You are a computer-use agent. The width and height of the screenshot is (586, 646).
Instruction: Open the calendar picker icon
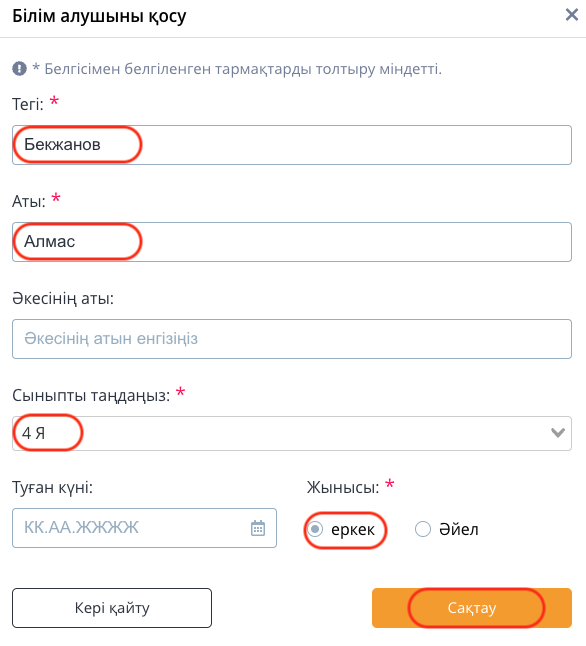pos(258,528)
